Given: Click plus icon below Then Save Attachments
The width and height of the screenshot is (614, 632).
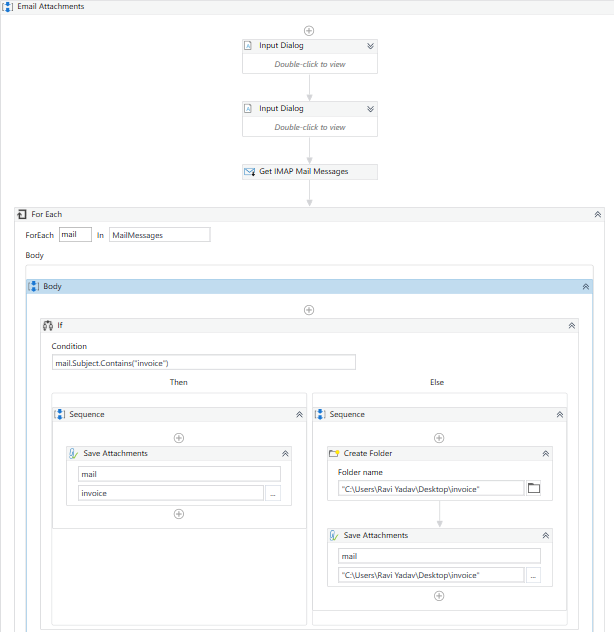Looking at the screenshot, I should 179,514.
